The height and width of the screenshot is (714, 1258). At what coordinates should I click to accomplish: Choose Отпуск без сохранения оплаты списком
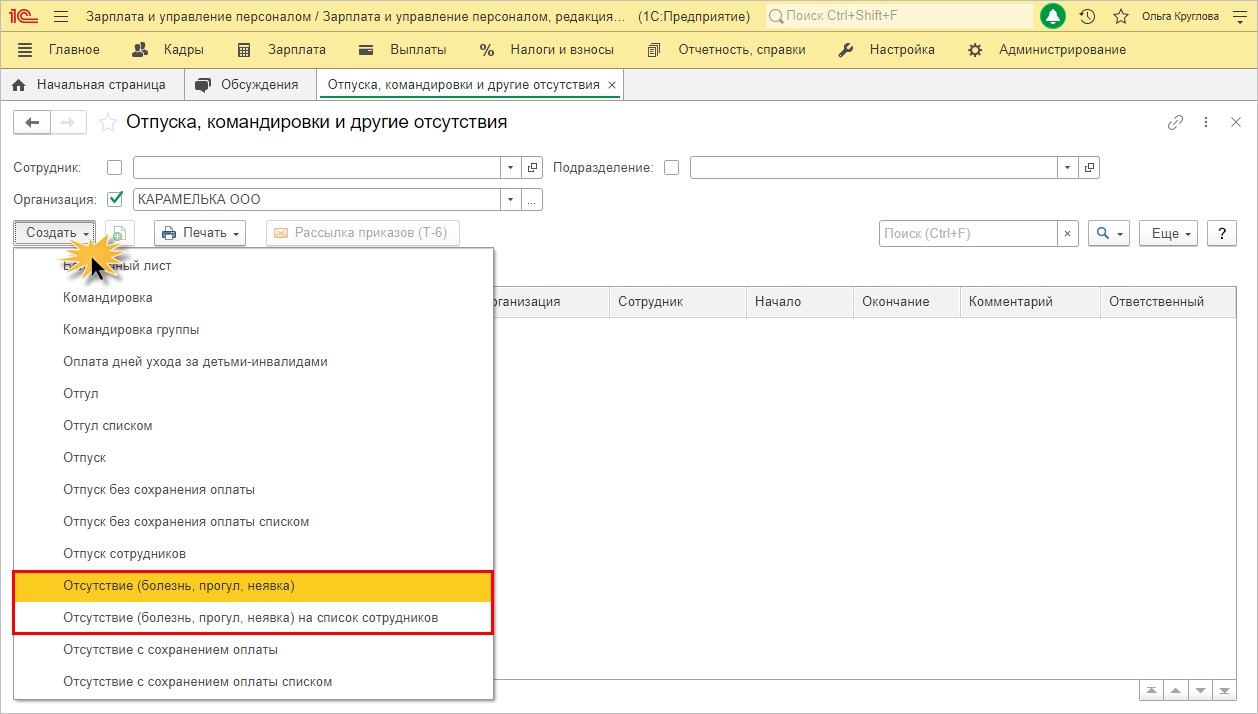click(254, 522)
